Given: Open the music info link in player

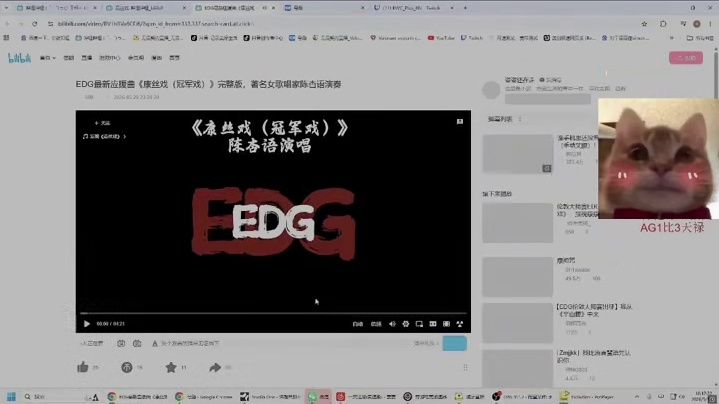Looking at the screenshot, I should (x=104, y=137).
